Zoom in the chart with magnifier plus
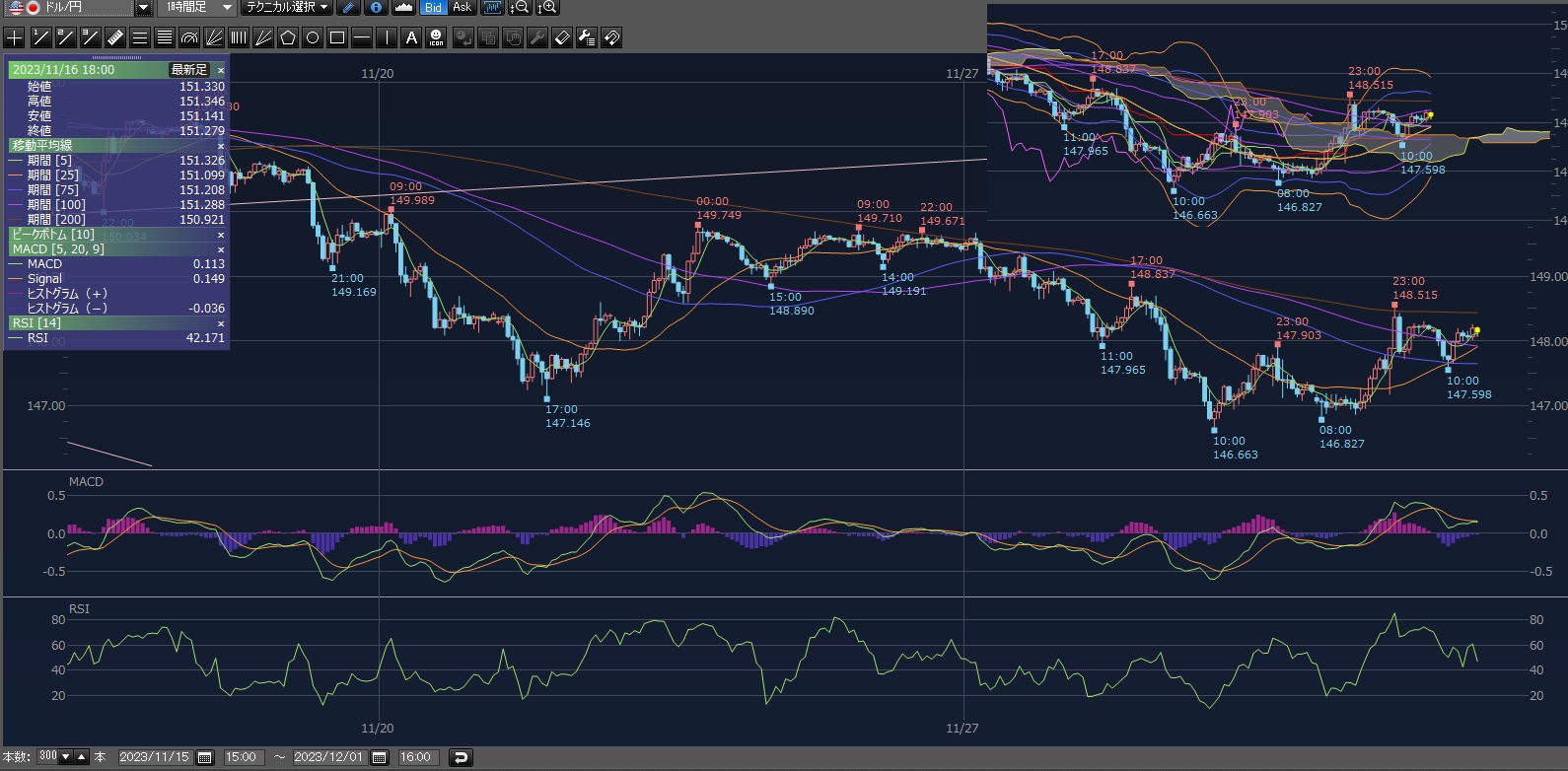This screenshot has height=771, width=1568. point(547,8)
